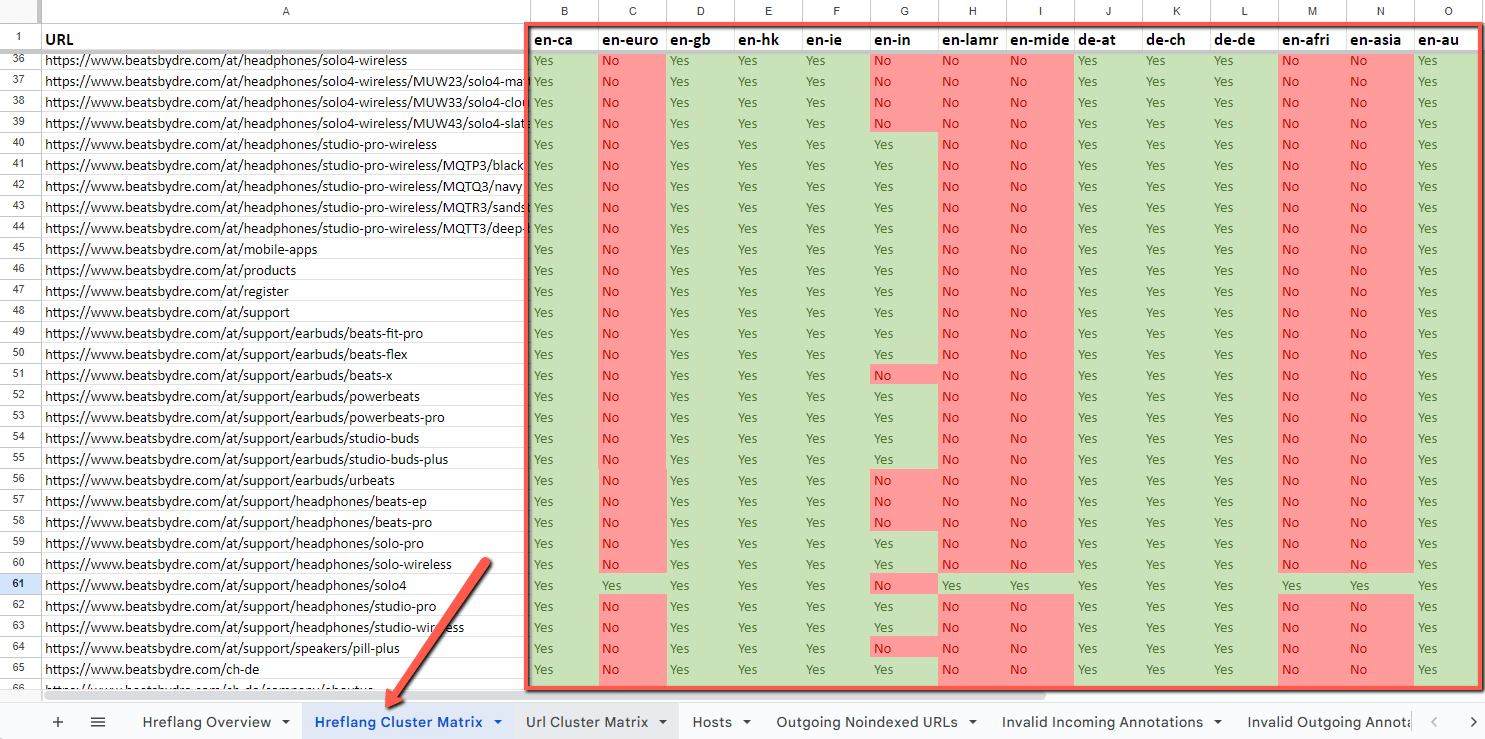Select row 1 header
This screenshot has width=1485, height=739.
pyautogui.click(x=20, y=39)
